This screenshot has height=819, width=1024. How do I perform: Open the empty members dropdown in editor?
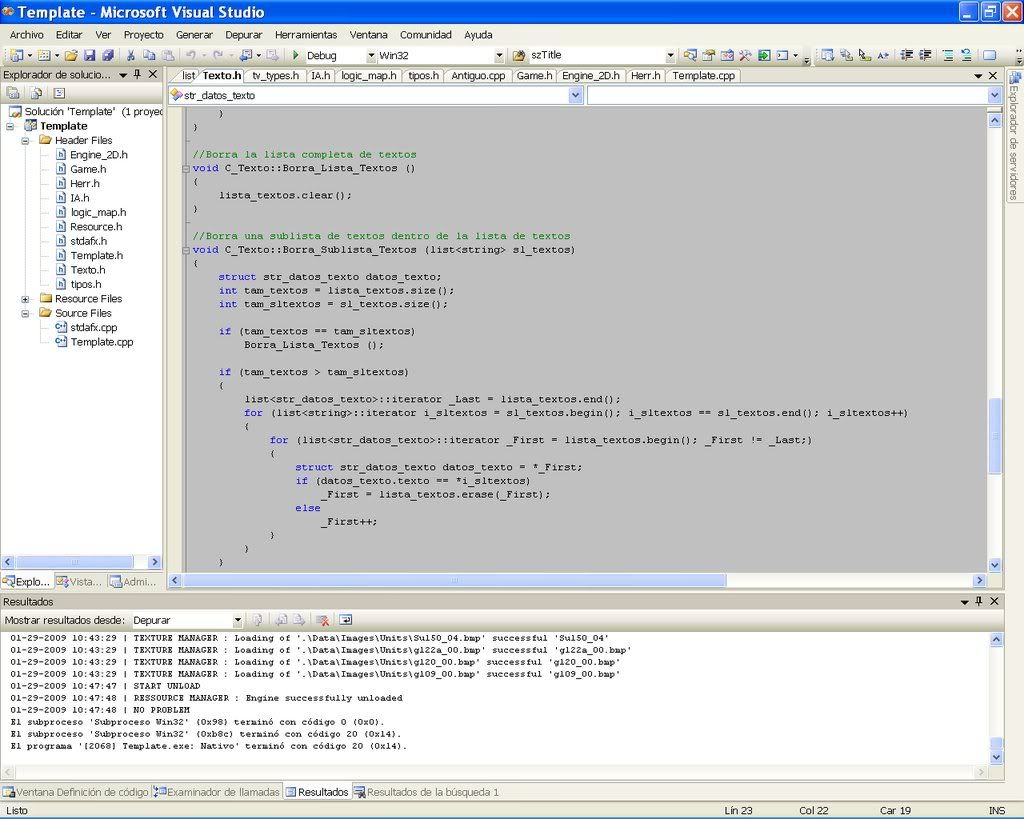click(994, 95)
